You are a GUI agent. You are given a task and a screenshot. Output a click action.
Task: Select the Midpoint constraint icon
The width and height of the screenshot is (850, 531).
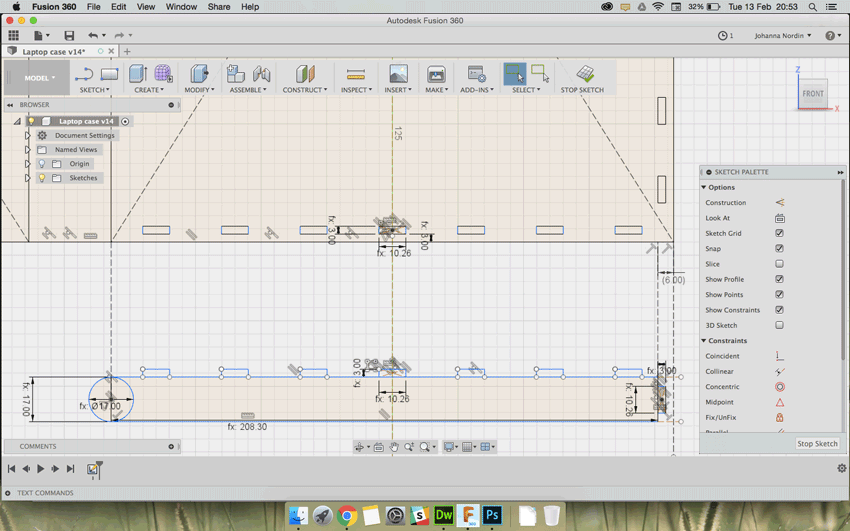point(779,402)
